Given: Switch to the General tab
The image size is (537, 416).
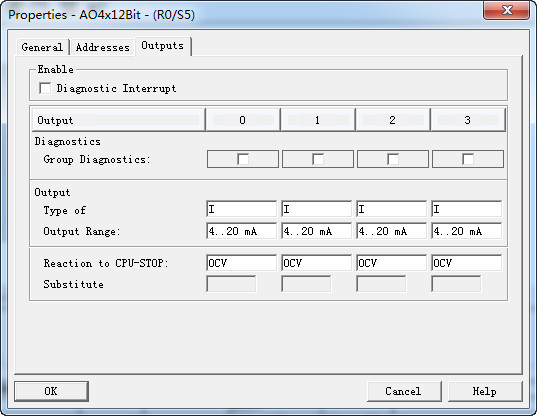Looking at the screenshot, I should [42, 47].
